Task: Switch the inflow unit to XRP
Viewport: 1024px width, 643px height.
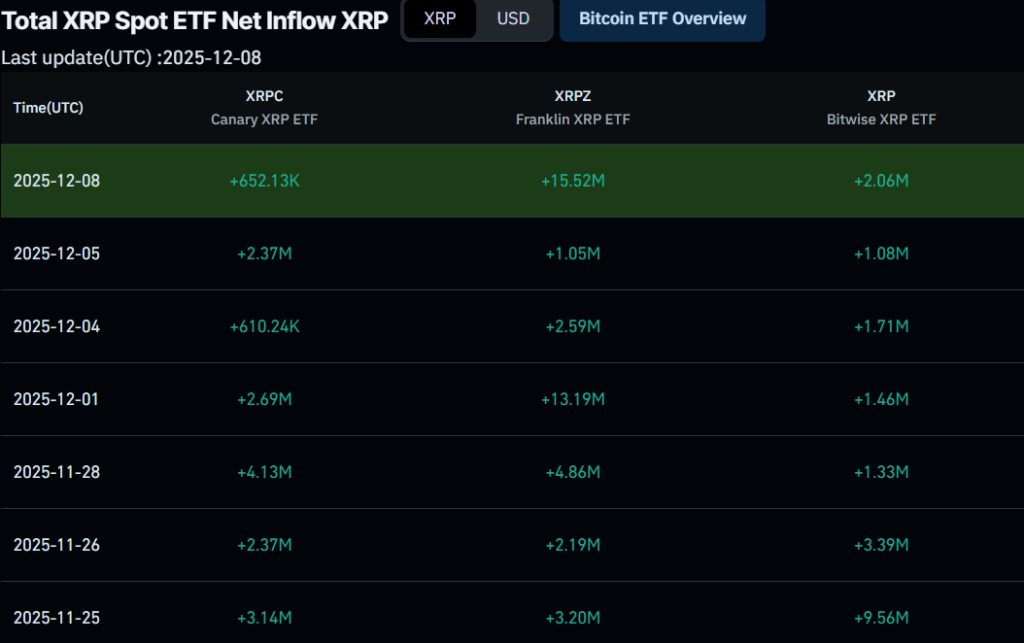Action: 440,19
